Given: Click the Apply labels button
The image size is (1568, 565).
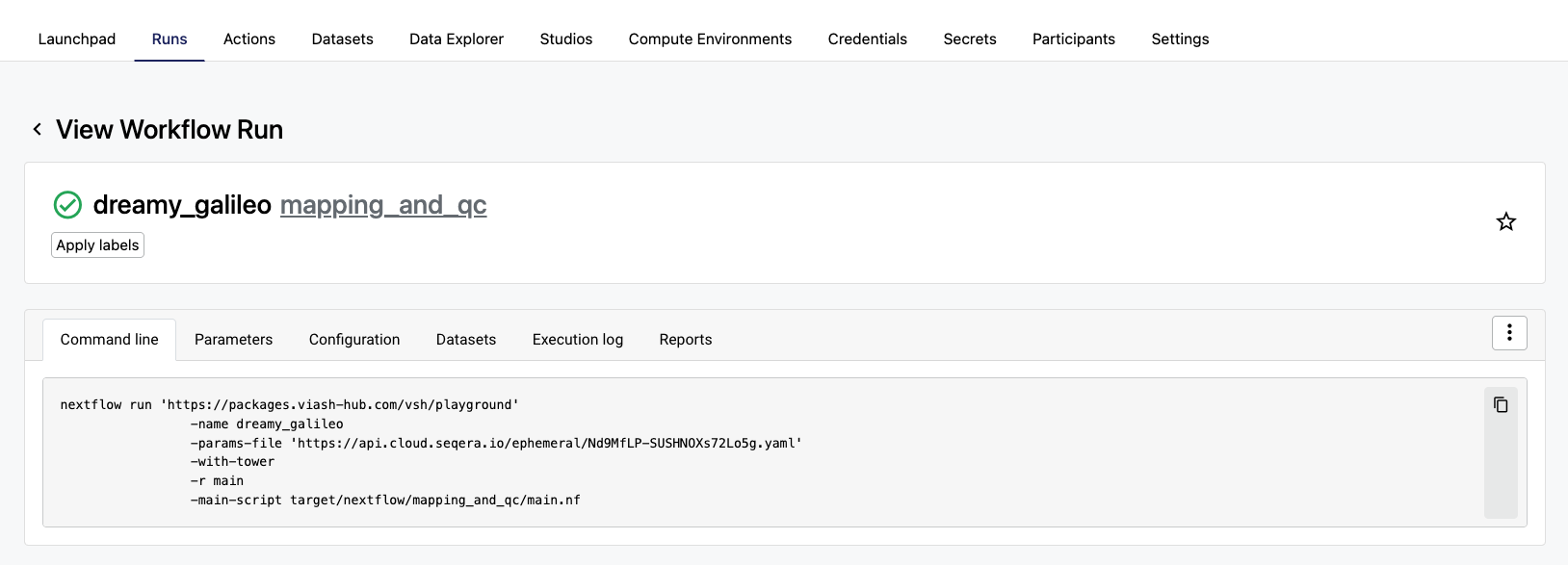Looking at the screenshot, I should [x=97, y=245].
